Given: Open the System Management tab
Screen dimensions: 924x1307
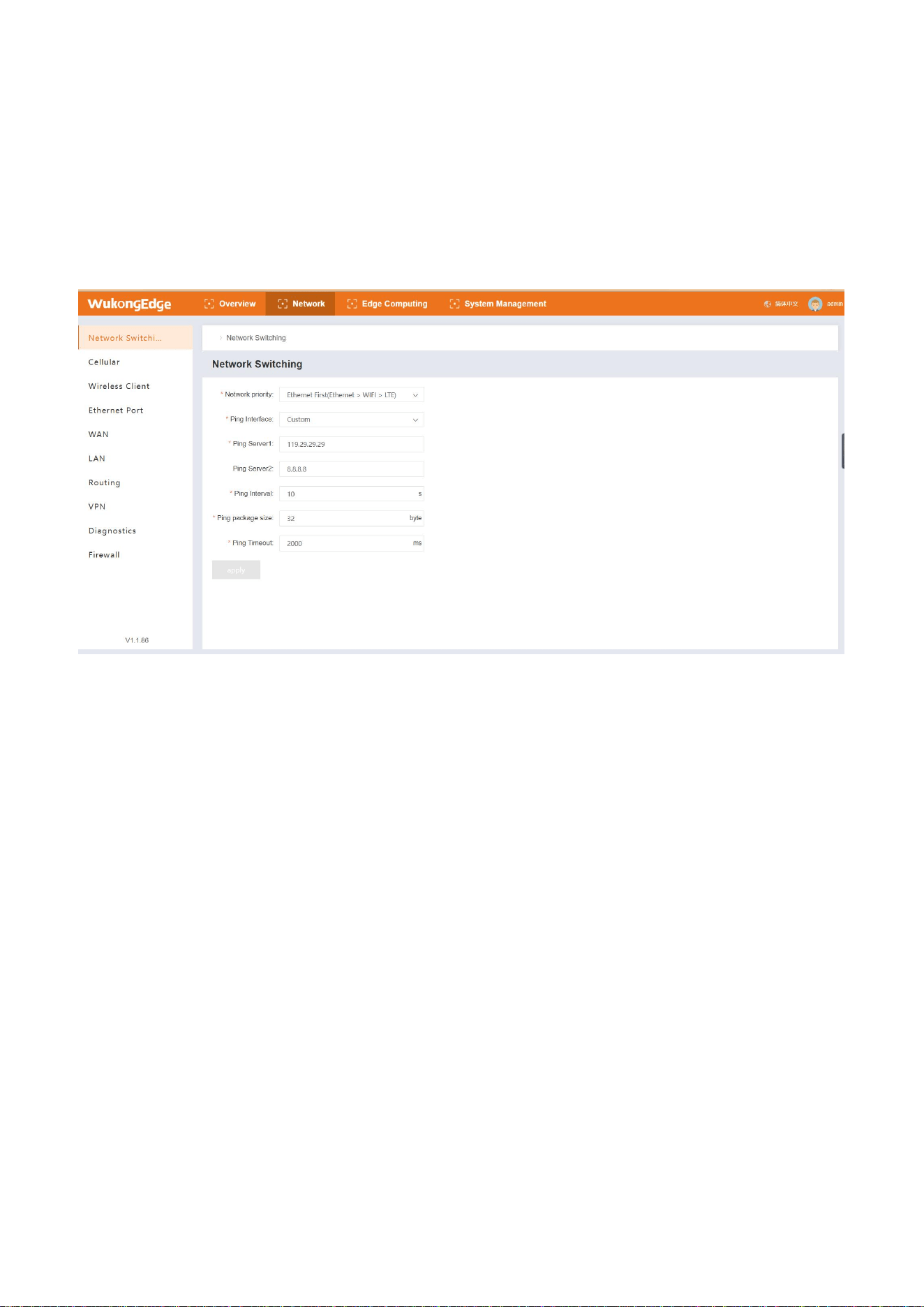Looking at the screenshot, I should pos(498,304).
